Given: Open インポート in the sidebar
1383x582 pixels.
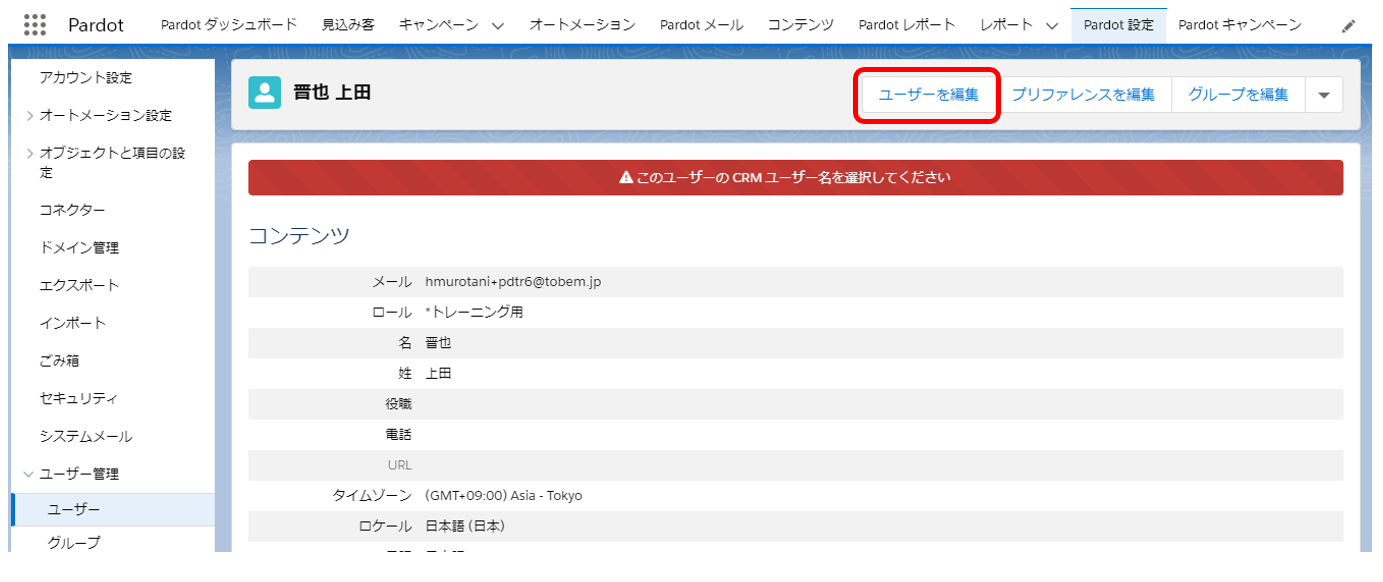Looking at the screenshot, I should point(72,324).
